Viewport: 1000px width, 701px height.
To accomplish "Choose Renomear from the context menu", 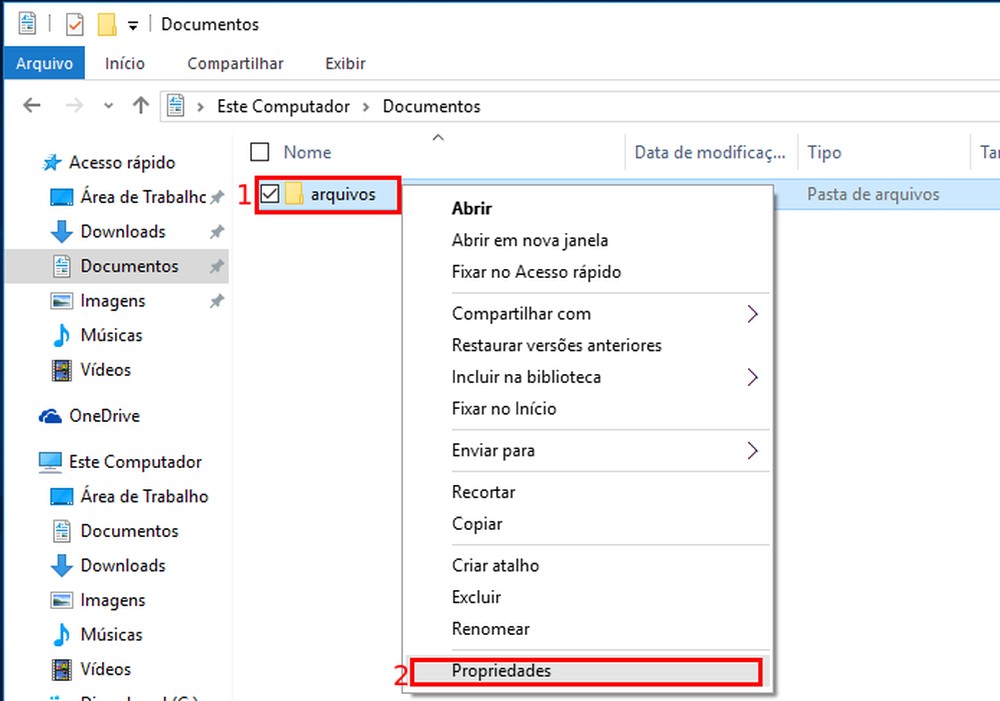I will coord(491,628).
